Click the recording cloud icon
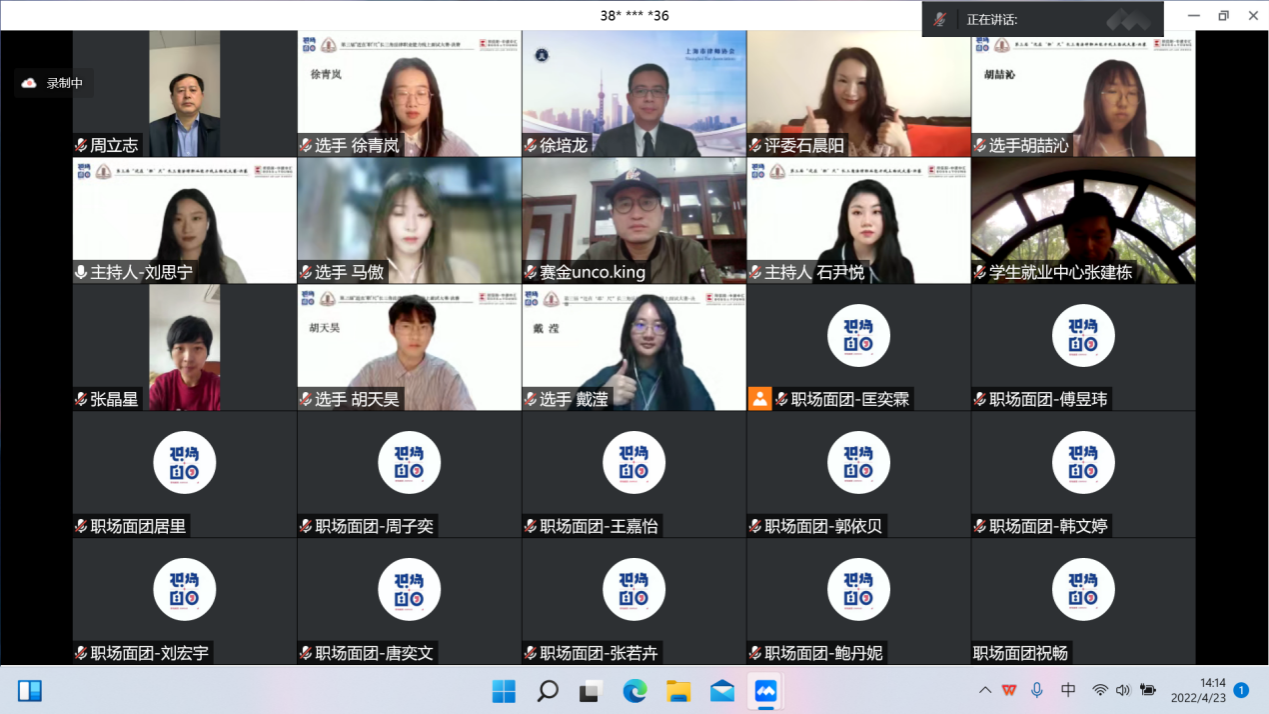This screenshot has height=714, width=1269. [x=29, y=83]
